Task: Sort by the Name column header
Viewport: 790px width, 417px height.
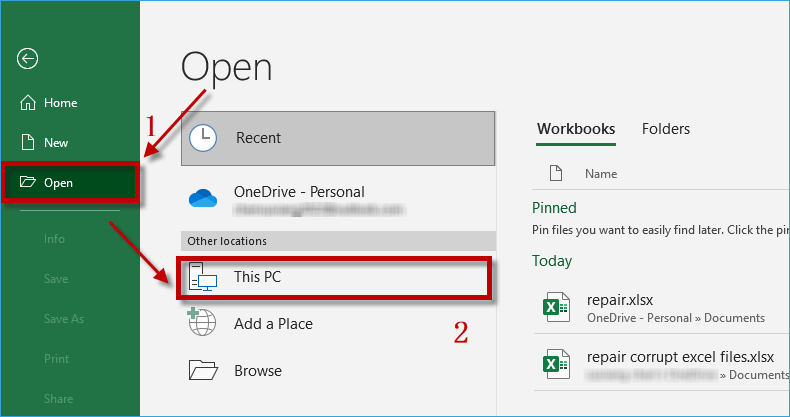Action: pyautogui.click(x=601, y=174)
